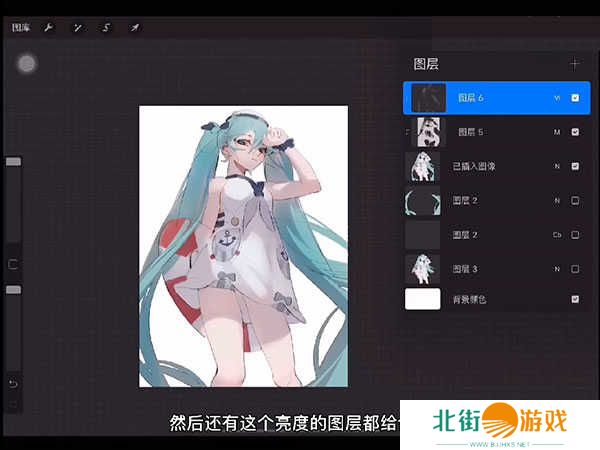This screenshot has width=600, height=450.
Task: Open the Adjustments magic wand menu
Action: 77,27
